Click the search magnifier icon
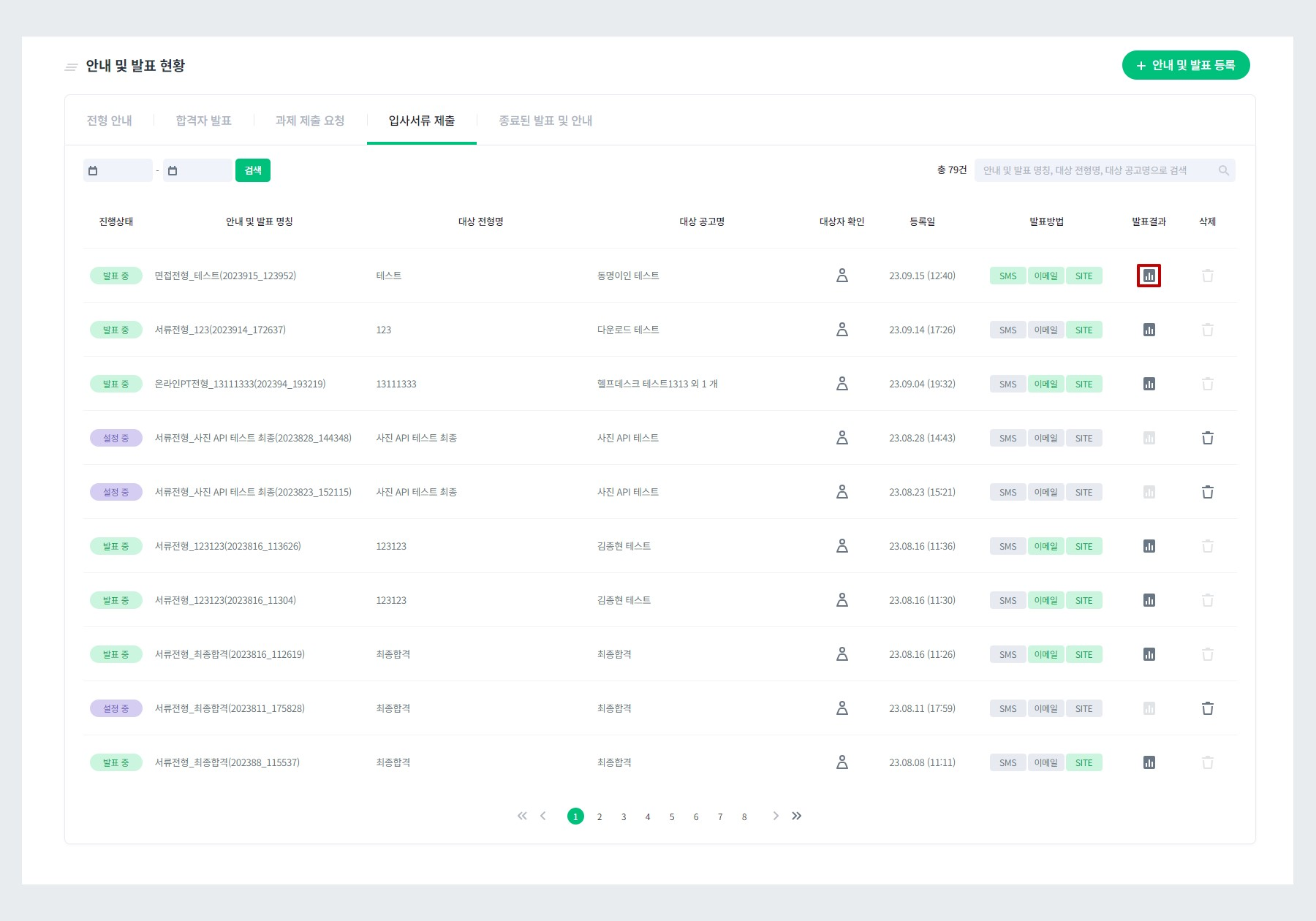This screenshot has width=1316, height=921. [x=1223, y=170]
